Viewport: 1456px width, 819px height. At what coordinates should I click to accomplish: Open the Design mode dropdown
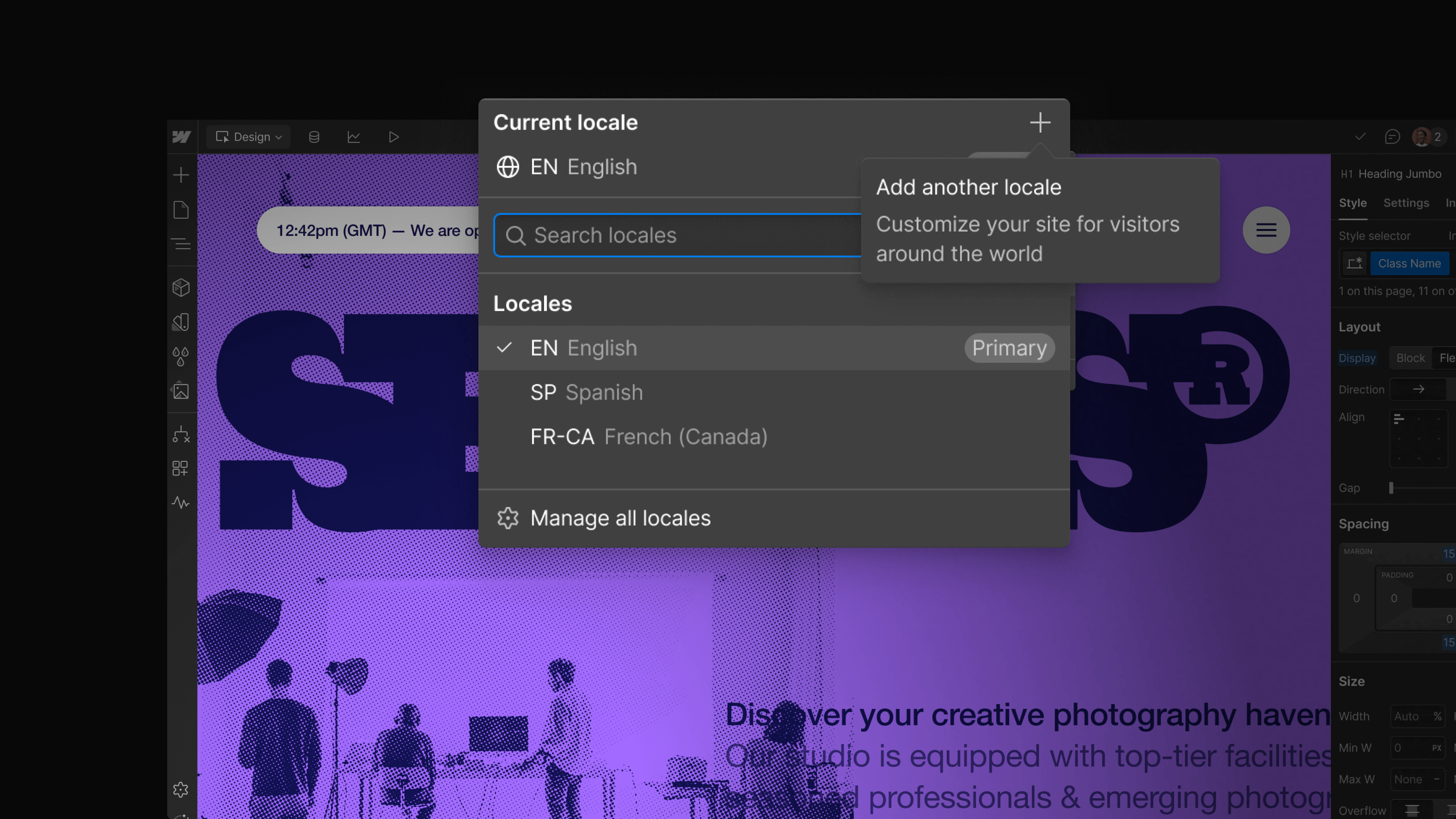point(248,136)
